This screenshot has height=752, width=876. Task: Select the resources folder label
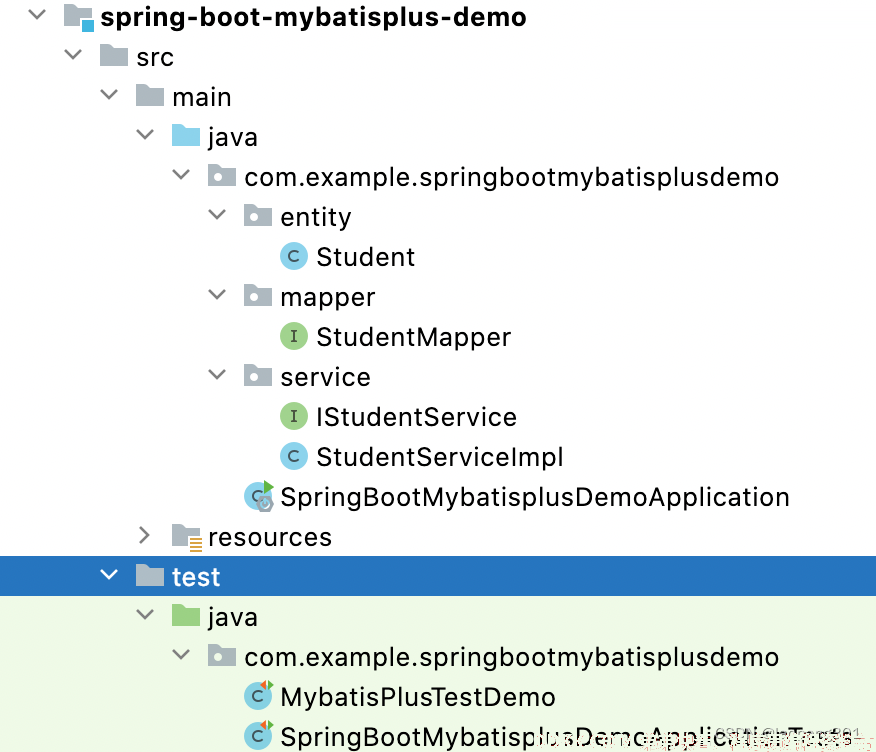[270, 537]
